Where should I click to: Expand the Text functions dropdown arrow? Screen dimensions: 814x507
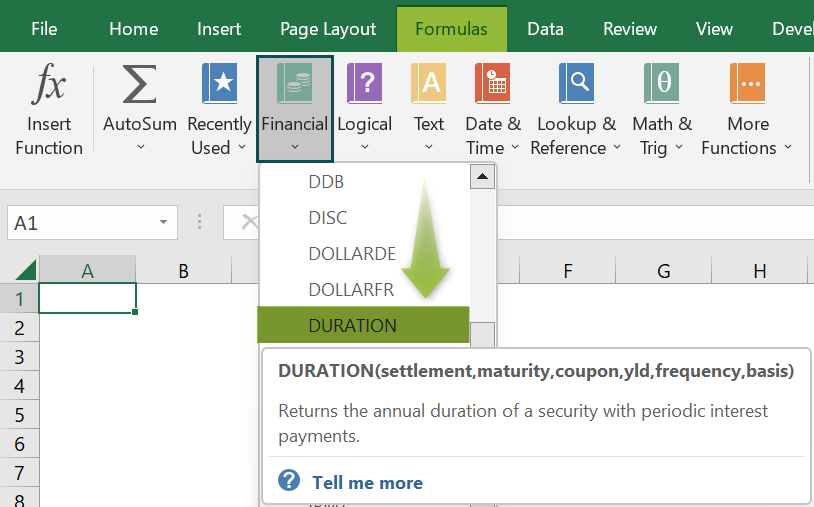click(429, 147)
